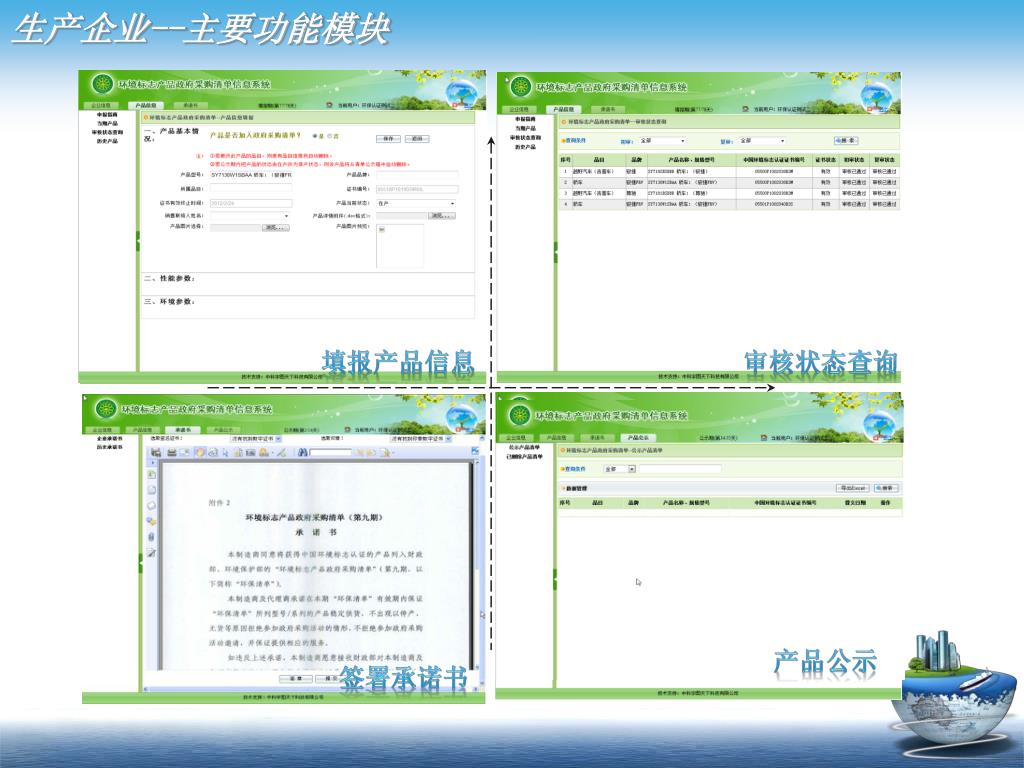Viewport: 1024px width, 768px height.
Task: Choose the arrow select tool in PDF toolbar
Action: pos(225,453)
